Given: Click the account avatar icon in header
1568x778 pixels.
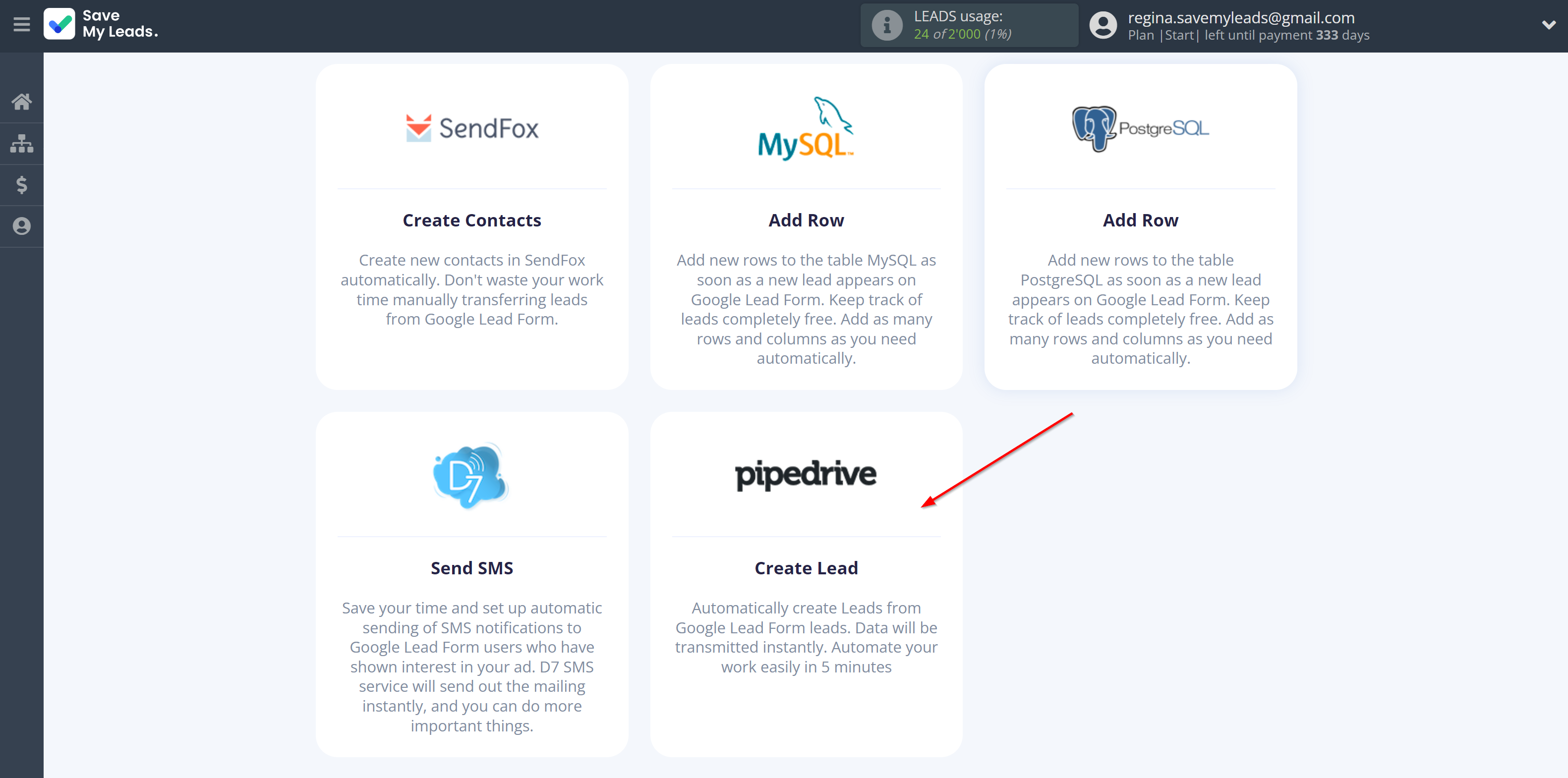Looking at the screenshot, I should coord(1103,26).
